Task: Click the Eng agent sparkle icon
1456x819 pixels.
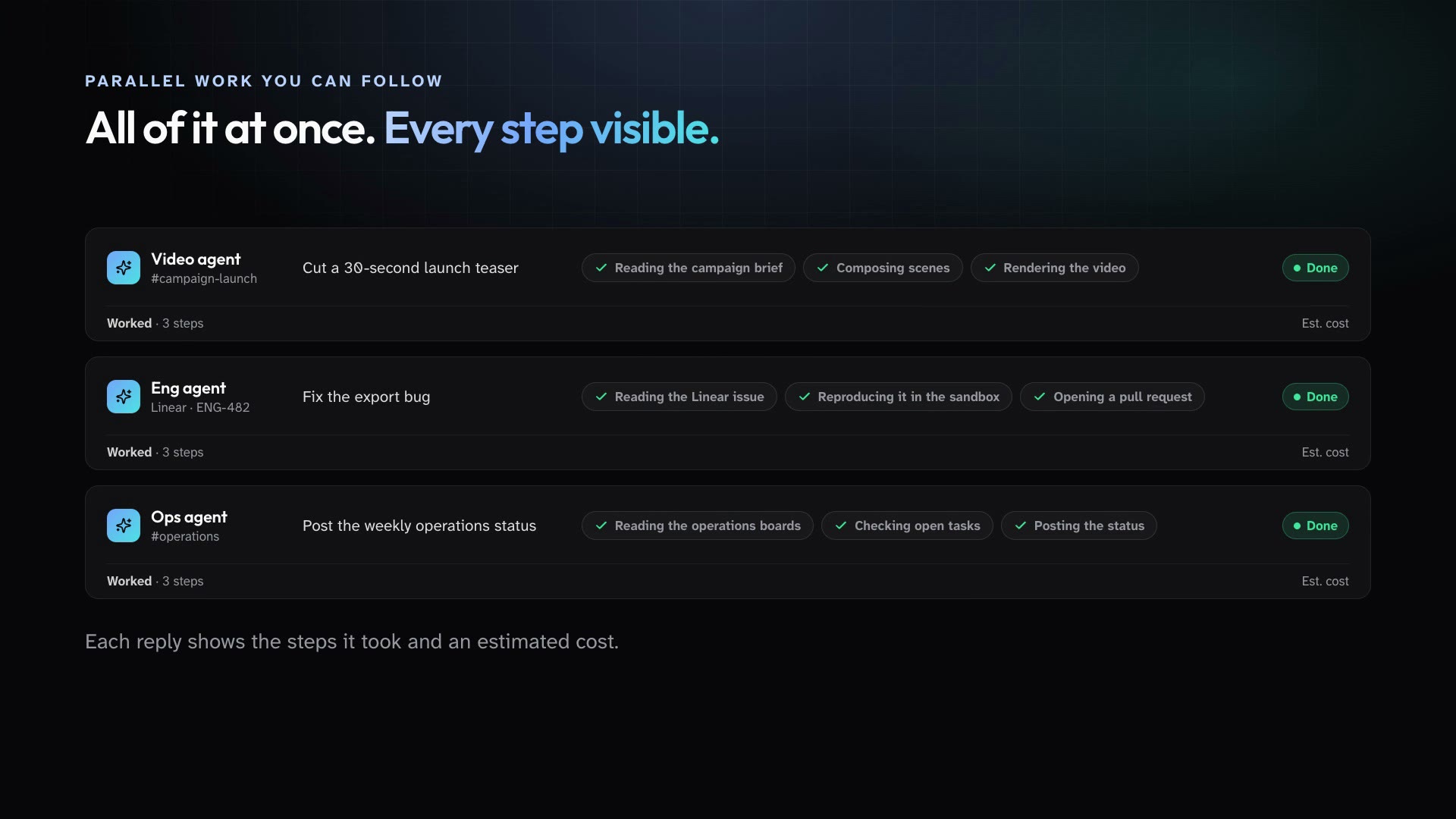Action: [x=124, y=397]
